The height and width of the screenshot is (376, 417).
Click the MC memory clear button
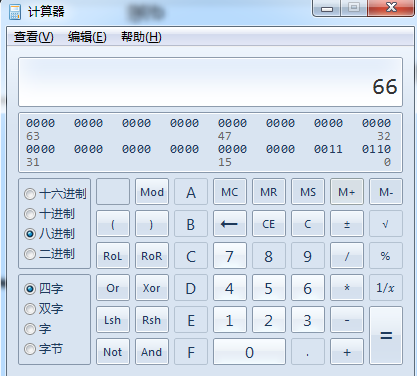pyautogui.click(x=230, y=192)
